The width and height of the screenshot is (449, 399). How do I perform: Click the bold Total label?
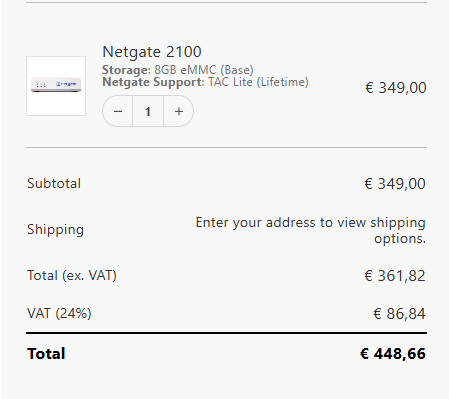click(x=46, y=354)
